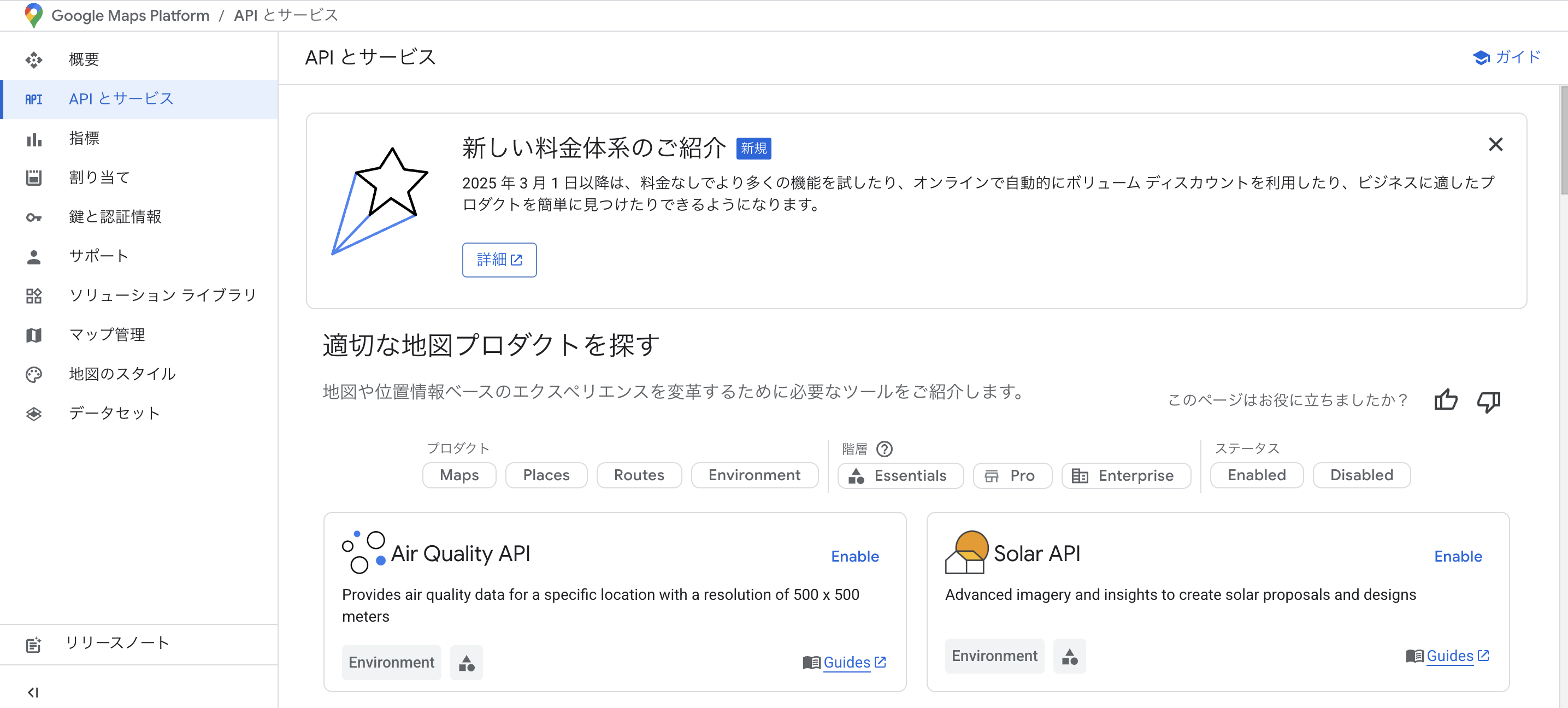Activate the Essentials tier filter
Screen dimensions: 1568x708
coord(900,475)
